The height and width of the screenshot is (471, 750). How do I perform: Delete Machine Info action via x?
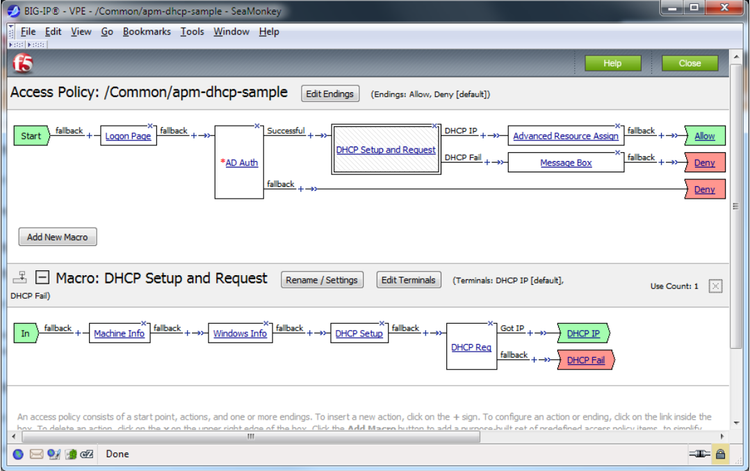coord(143,323)
